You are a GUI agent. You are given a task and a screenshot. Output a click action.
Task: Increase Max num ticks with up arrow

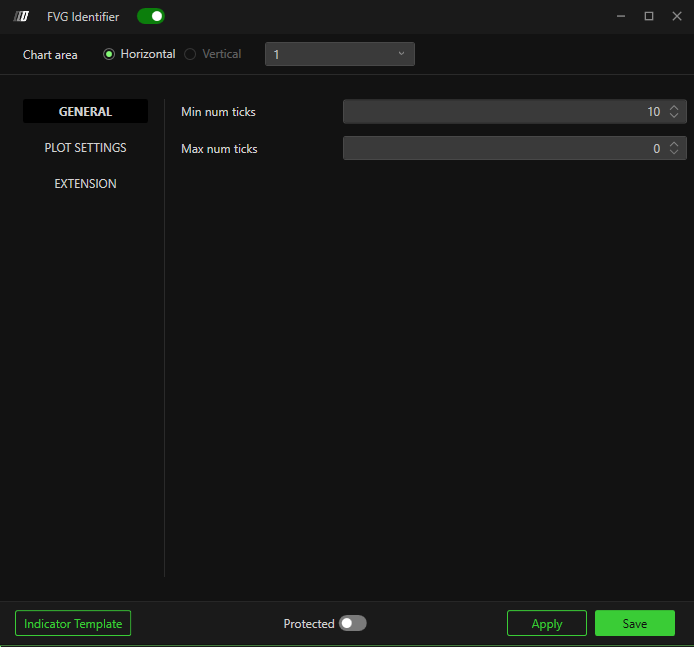pyautogui.click(x=675, y=145)
